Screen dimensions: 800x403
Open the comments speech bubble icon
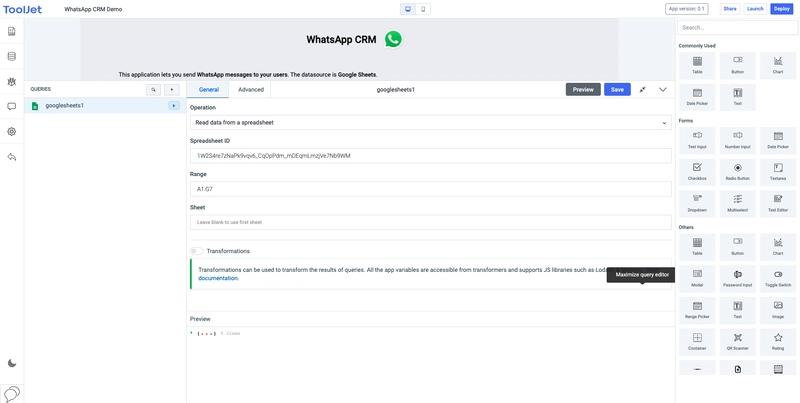tap(12, 107)
